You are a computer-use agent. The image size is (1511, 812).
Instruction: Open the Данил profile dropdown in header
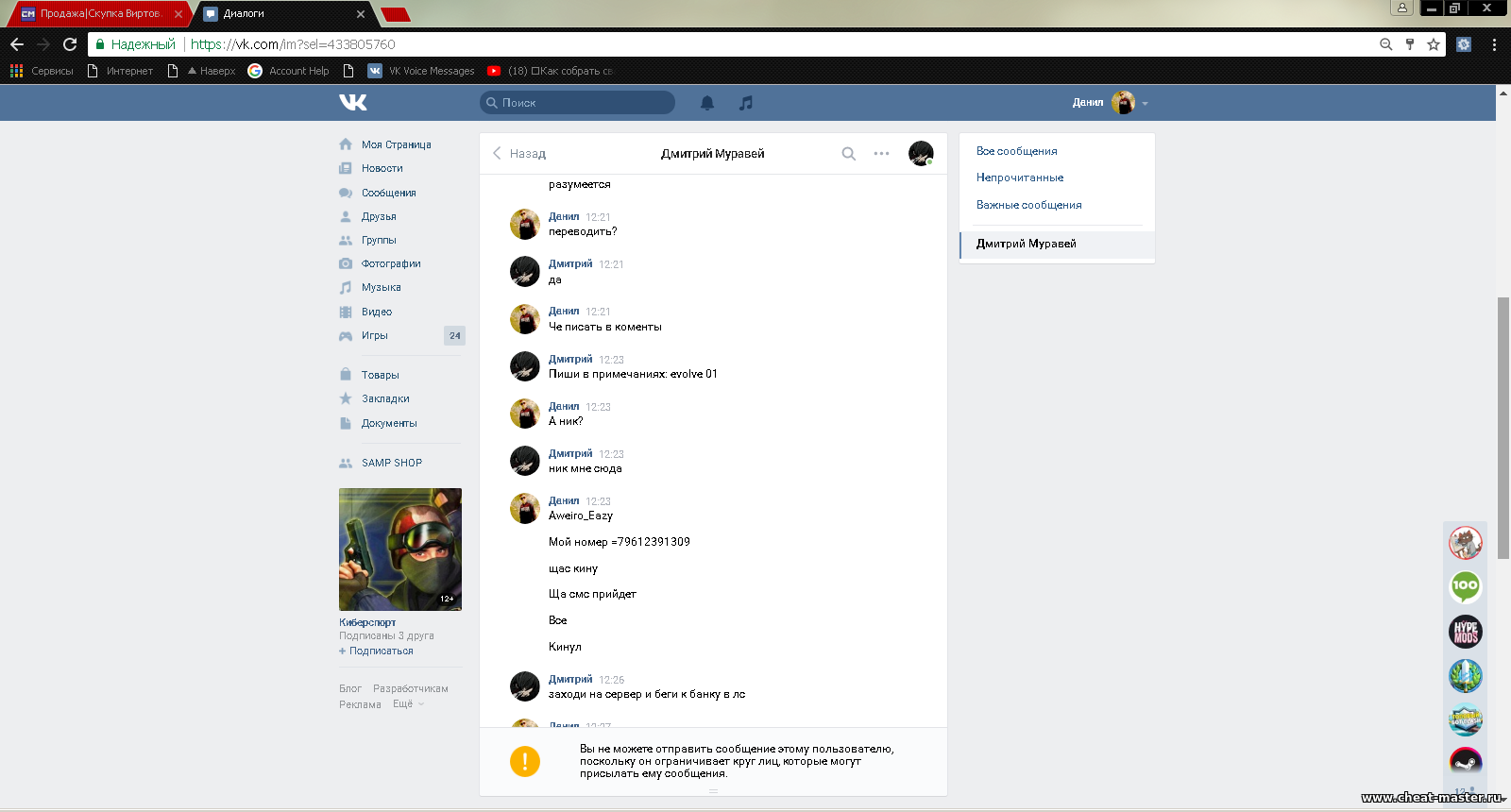(x=1111, y=102)
